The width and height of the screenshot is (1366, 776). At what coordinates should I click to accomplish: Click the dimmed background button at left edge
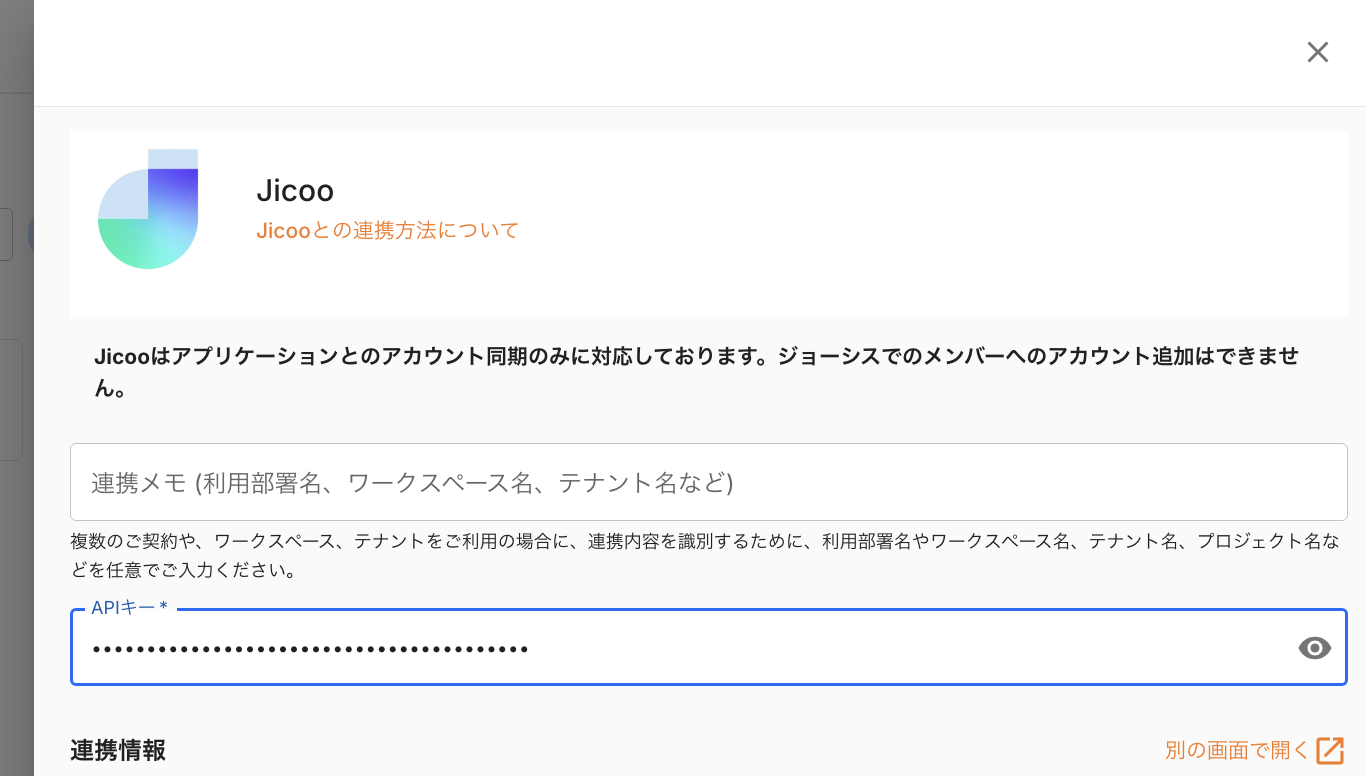(6, 234)
